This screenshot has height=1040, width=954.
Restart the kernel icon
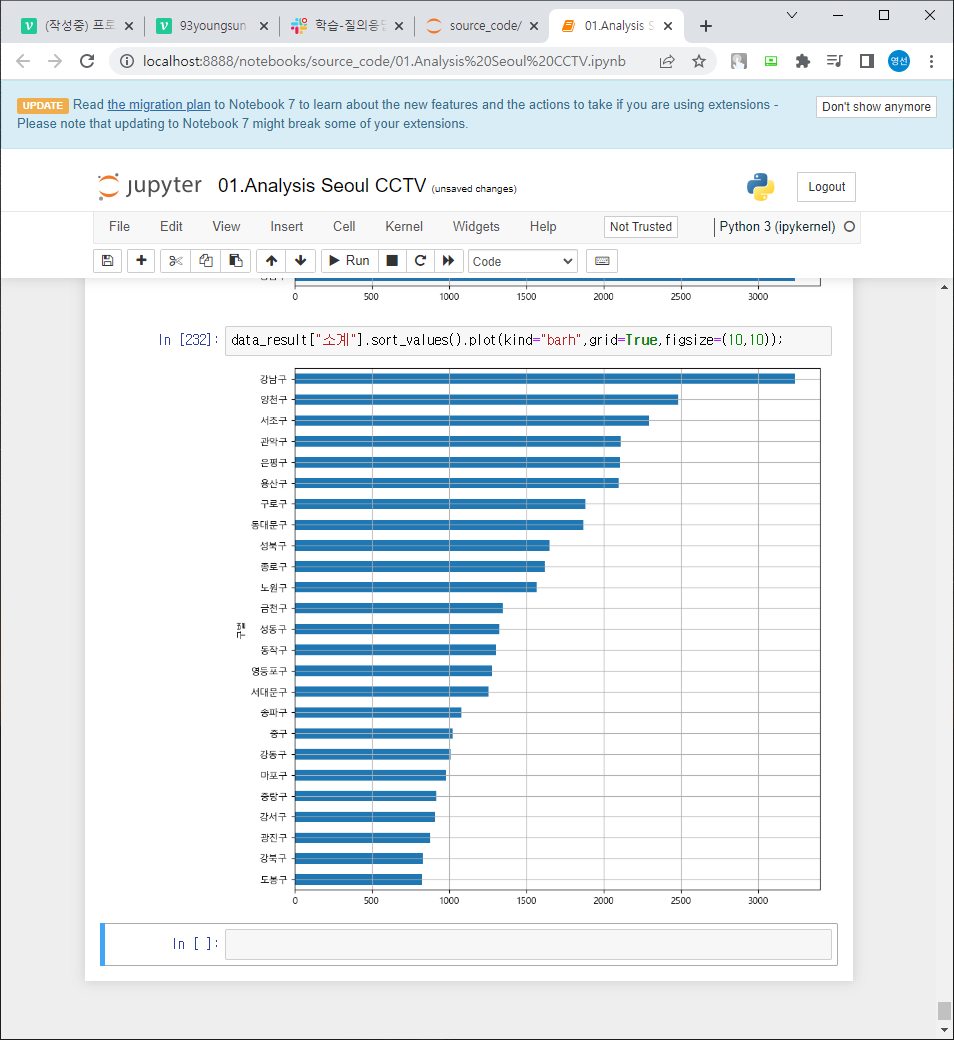pyautogui.click(x=420, y=261)
